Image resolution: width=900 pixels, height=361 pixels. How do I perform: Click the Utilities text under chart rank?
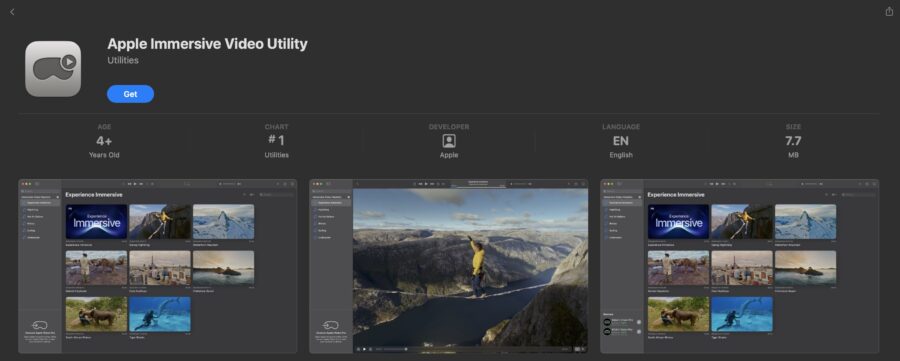pos(277,155)
